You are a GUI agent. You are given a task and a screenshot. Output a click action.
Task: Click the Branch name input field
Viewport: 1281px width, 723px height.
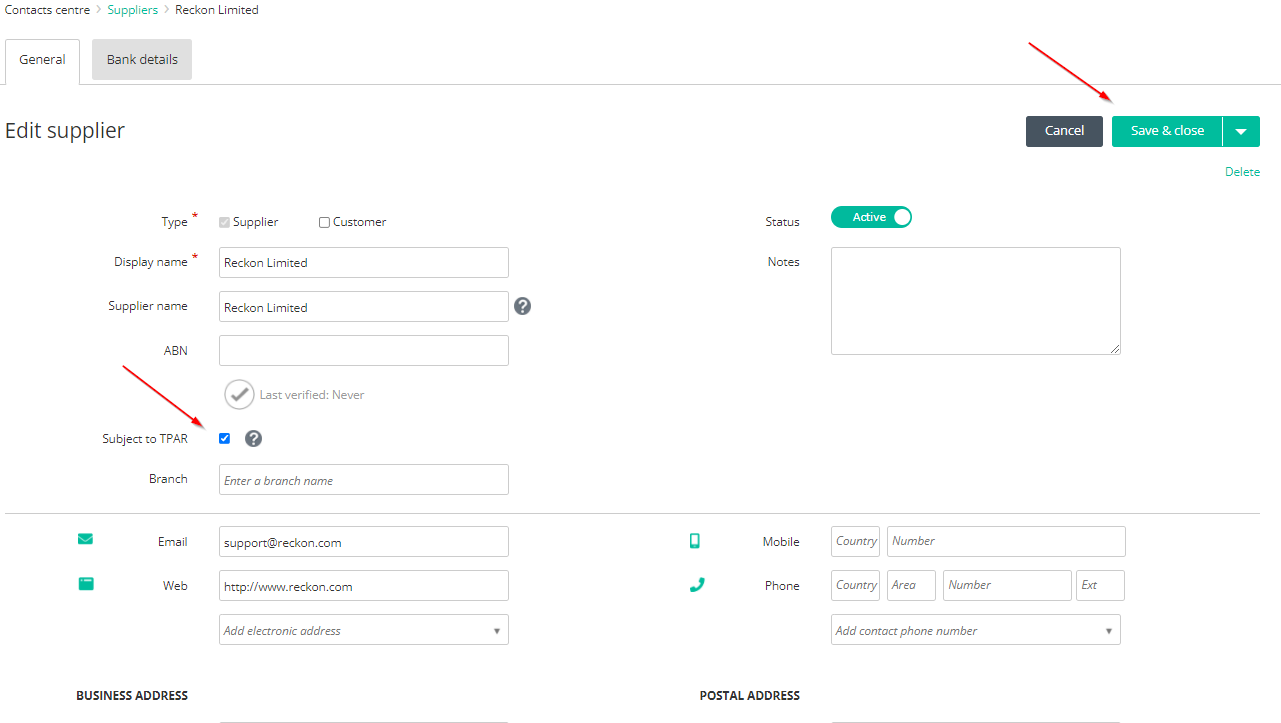click(x=364, y=479)
